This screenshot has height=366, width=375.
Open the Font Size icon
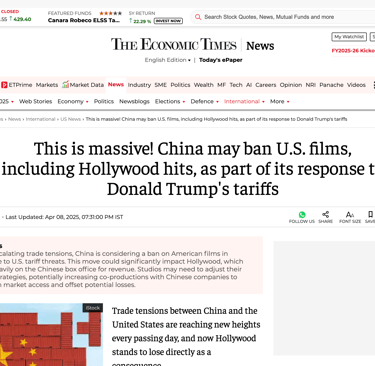click(350, 215)
